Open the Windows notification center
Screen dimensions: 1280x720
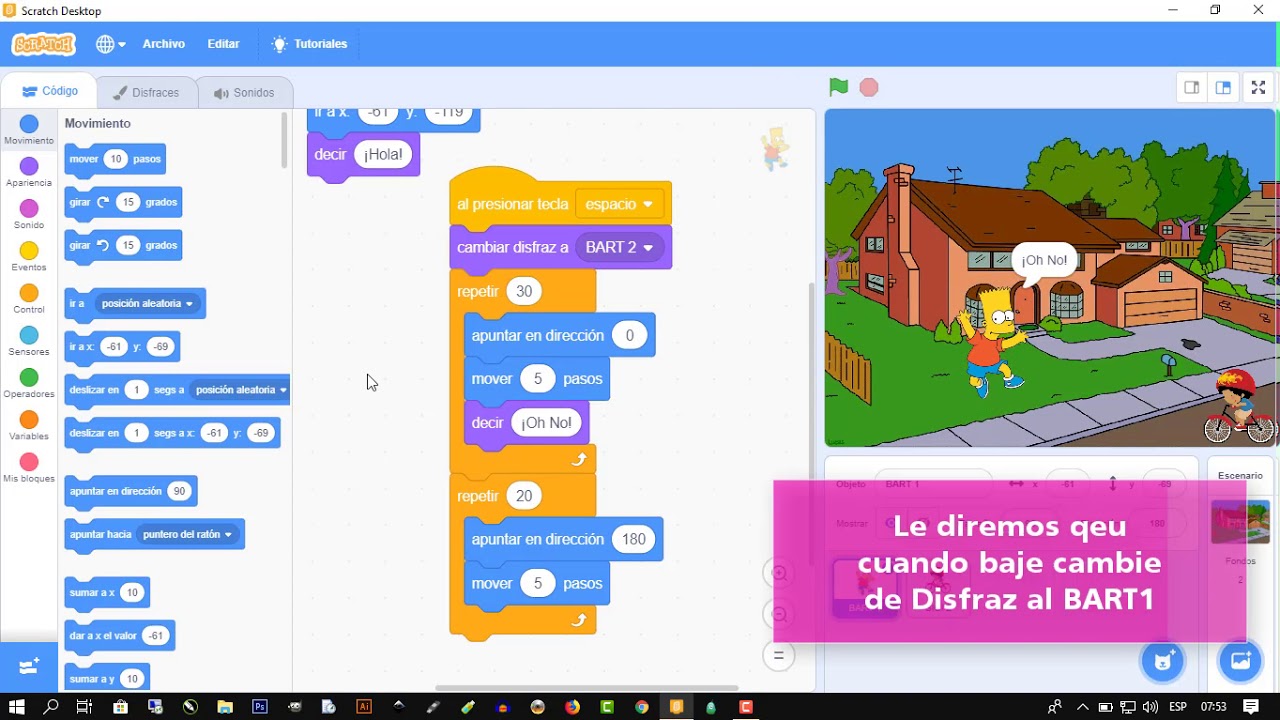[x=1251, y=707]
